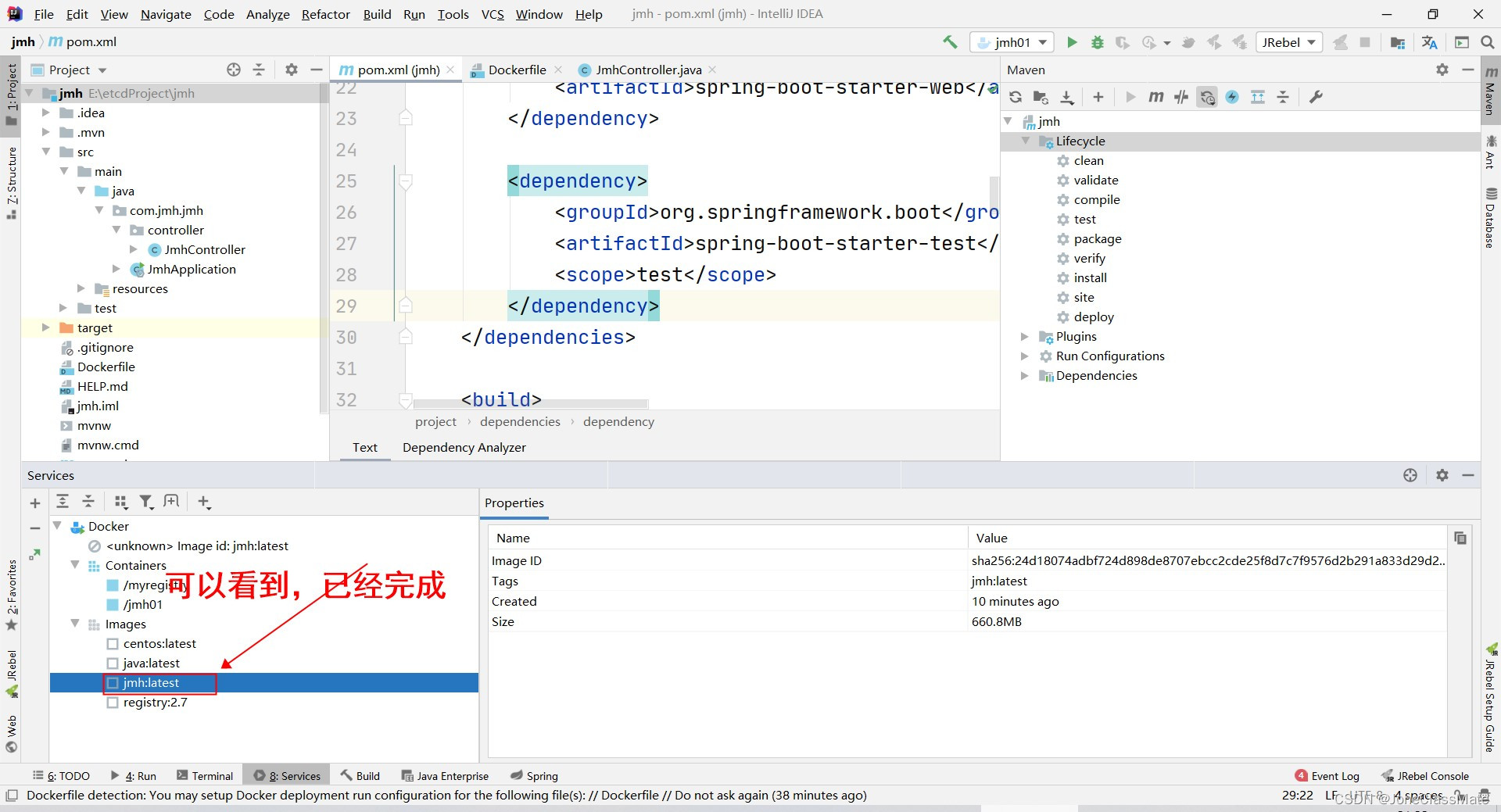
Task: Click the box icon beside centos:latest
Action: click(x=113, y=644)
